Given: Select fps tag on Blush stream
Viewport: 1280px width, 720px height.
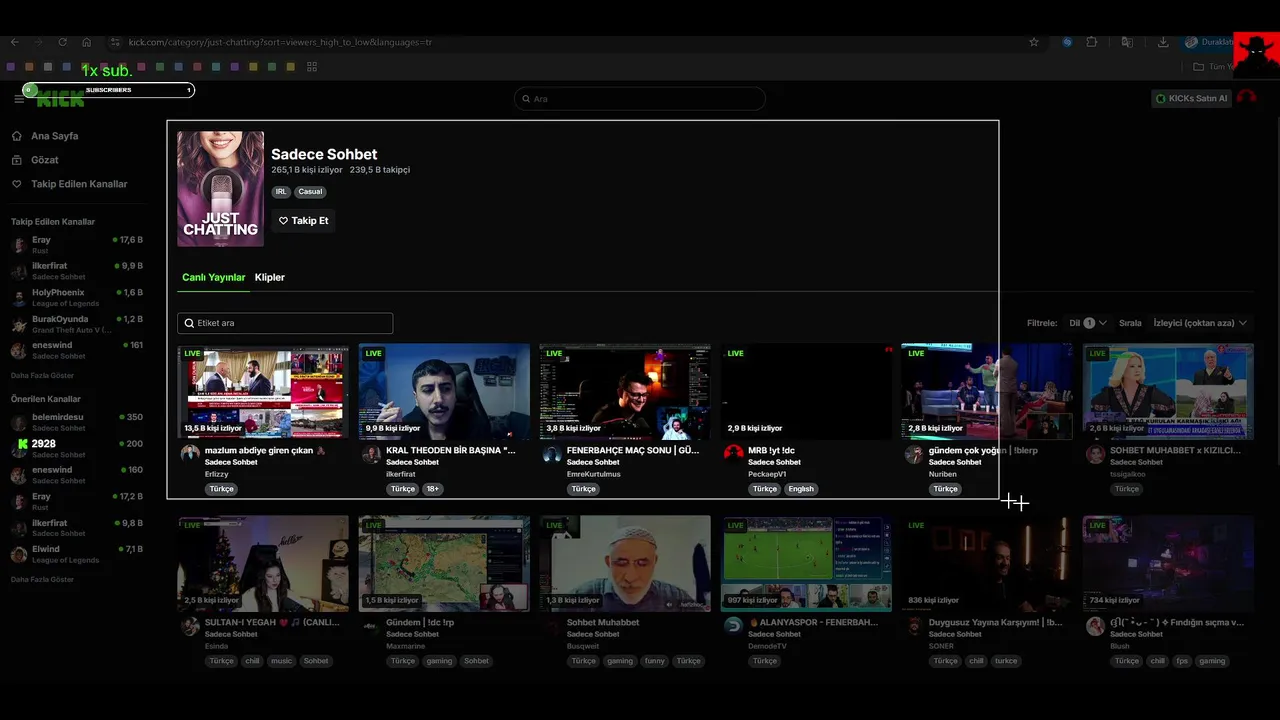Looking at the screenshot, I should (x=1182, y=661).
